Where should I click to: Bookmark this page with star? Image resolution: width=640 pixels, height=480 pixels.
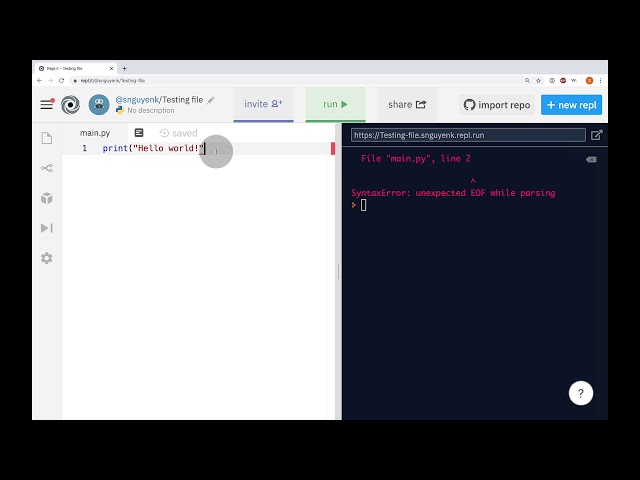538,81
